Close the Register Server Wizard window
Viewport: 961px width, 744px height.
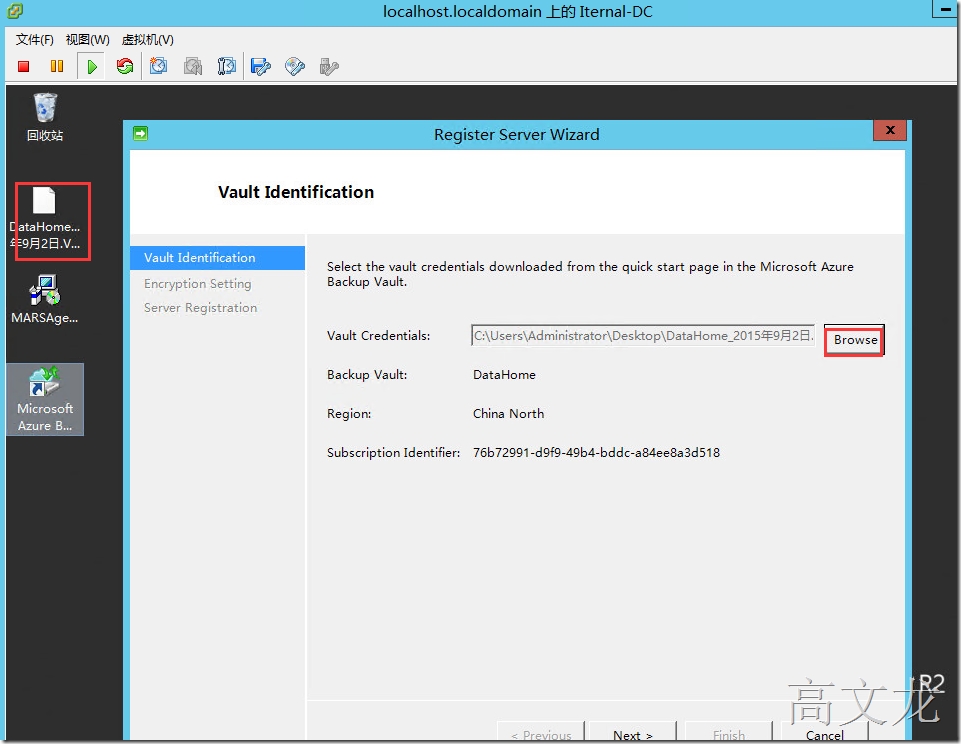[890, 130]
